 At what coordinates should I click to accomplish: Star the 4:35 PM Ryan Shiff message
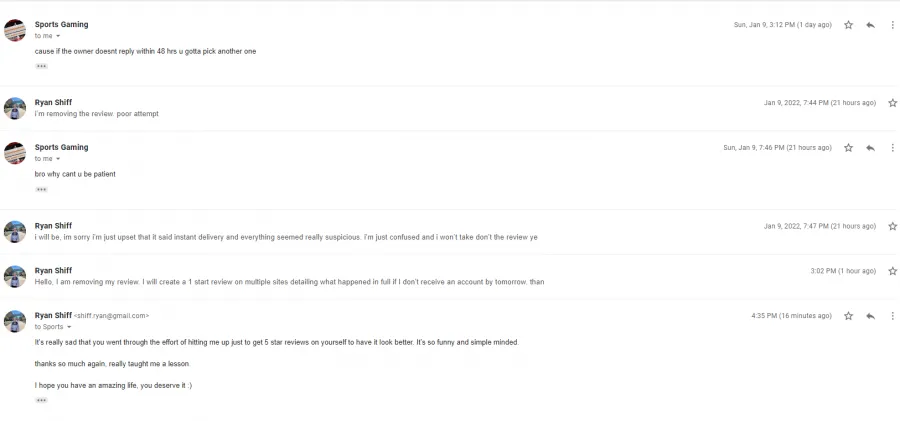pos(848,316)
